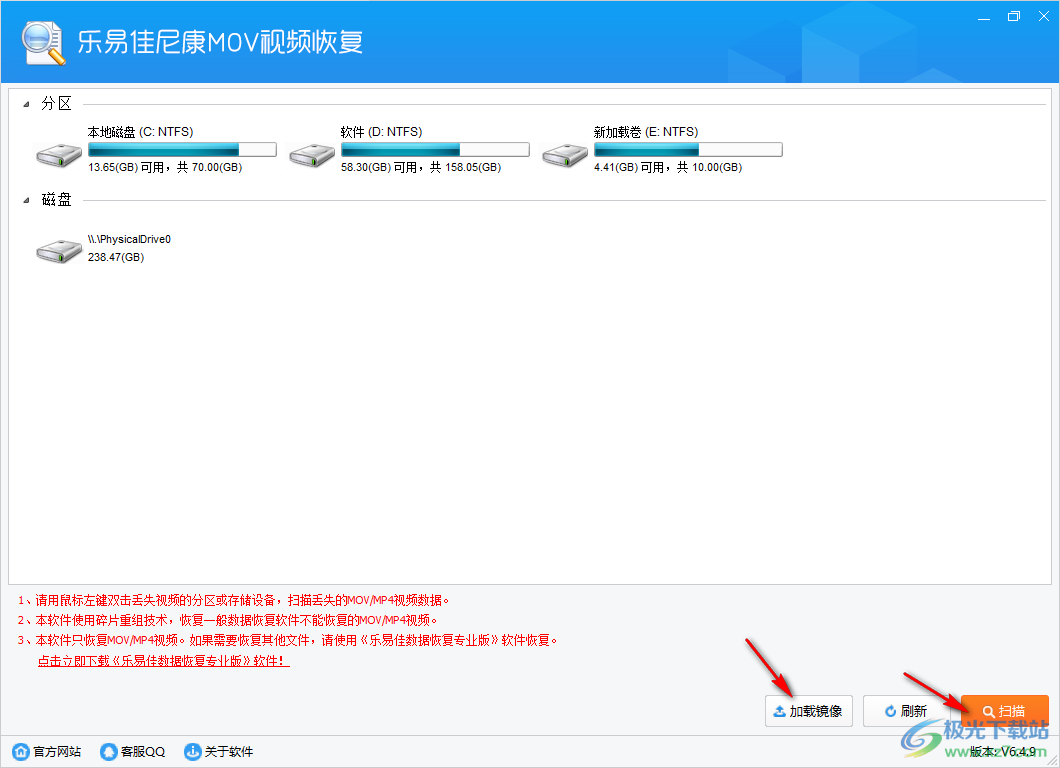This screenshot has height=768, width=1060.
Task: Click the C: drive usage bar
Action: pyautogui.click(x=182, y=149)
